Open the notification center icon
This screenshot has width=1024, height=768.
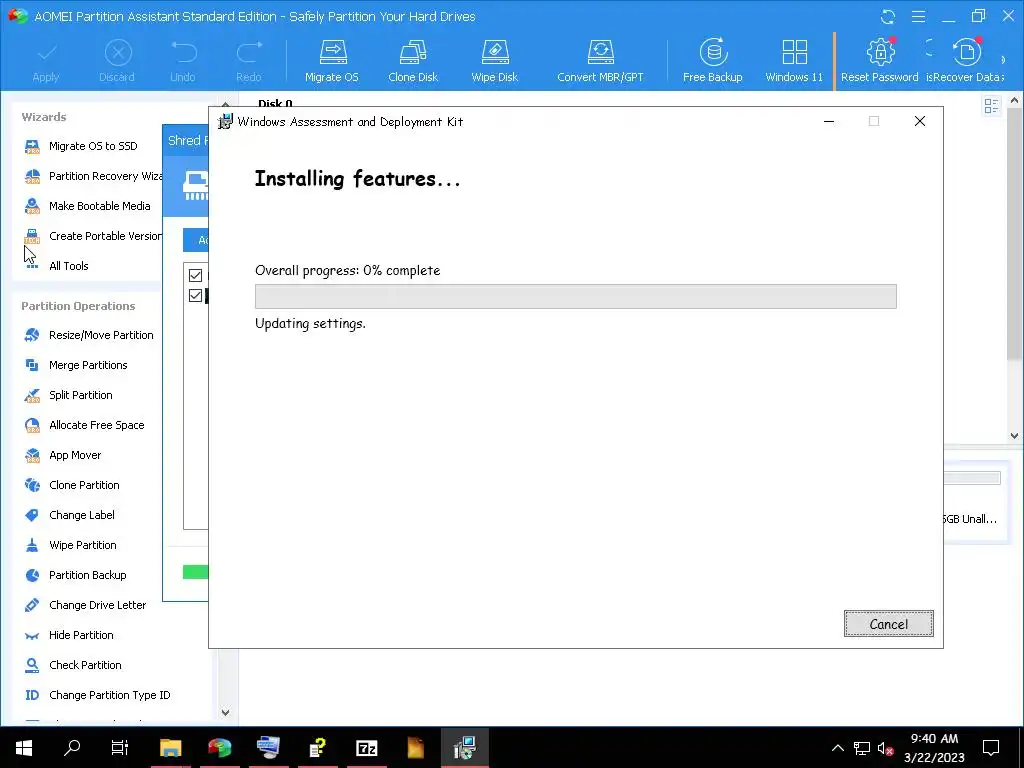[x=991, y=748]
